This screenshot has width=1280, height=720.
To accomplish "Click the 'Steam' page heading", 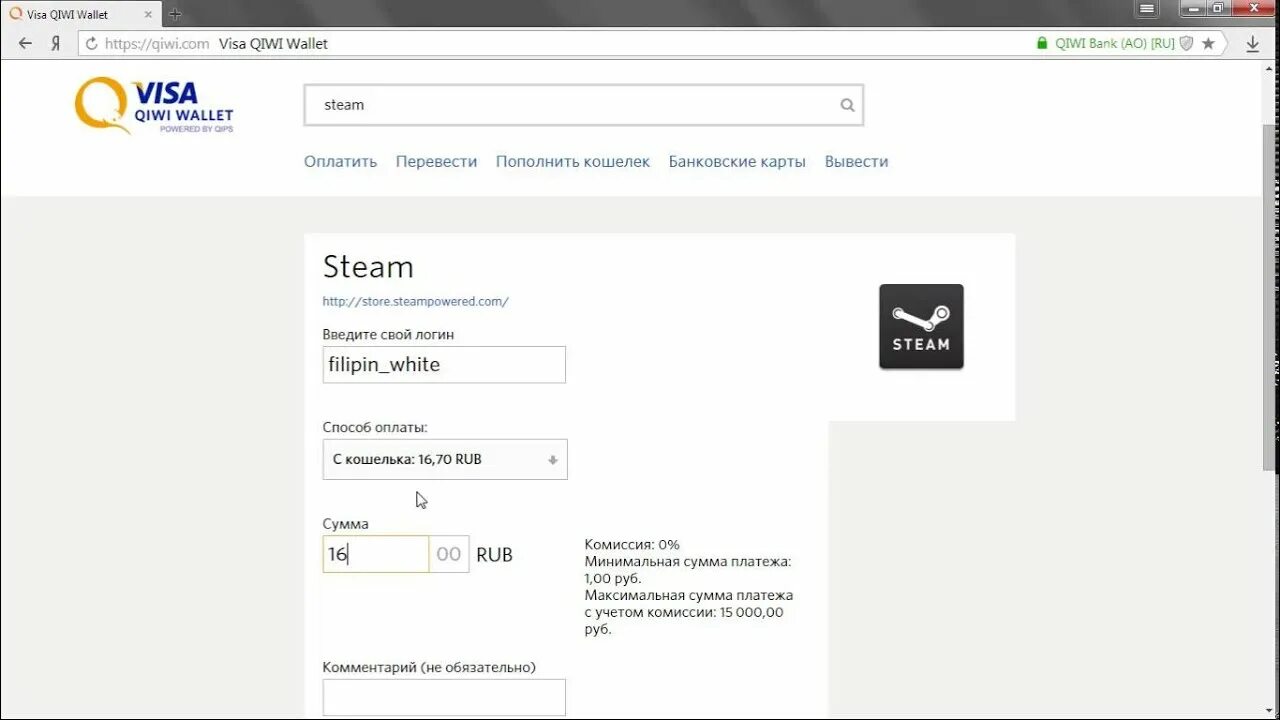I will click(368, 267).
